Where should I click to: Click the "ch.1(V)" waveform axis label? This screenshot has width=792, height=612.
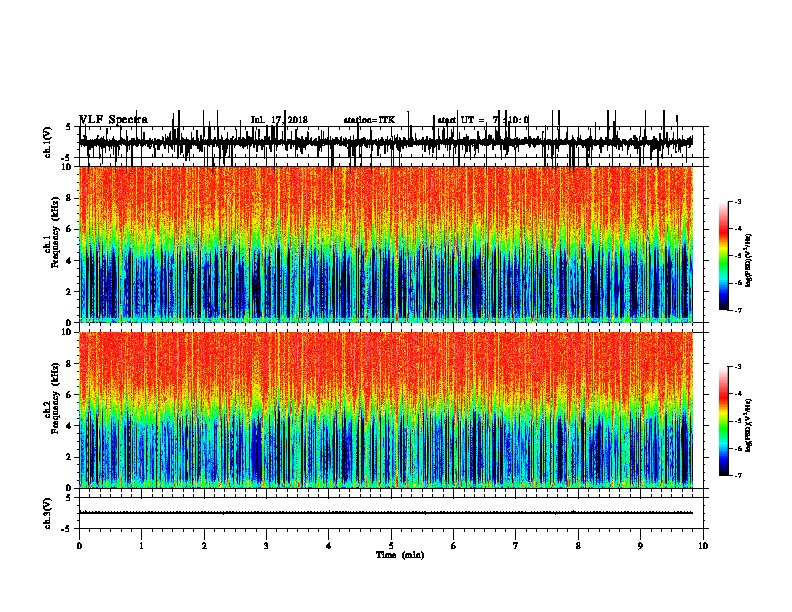pyautogui.click(x=48, y=142)
